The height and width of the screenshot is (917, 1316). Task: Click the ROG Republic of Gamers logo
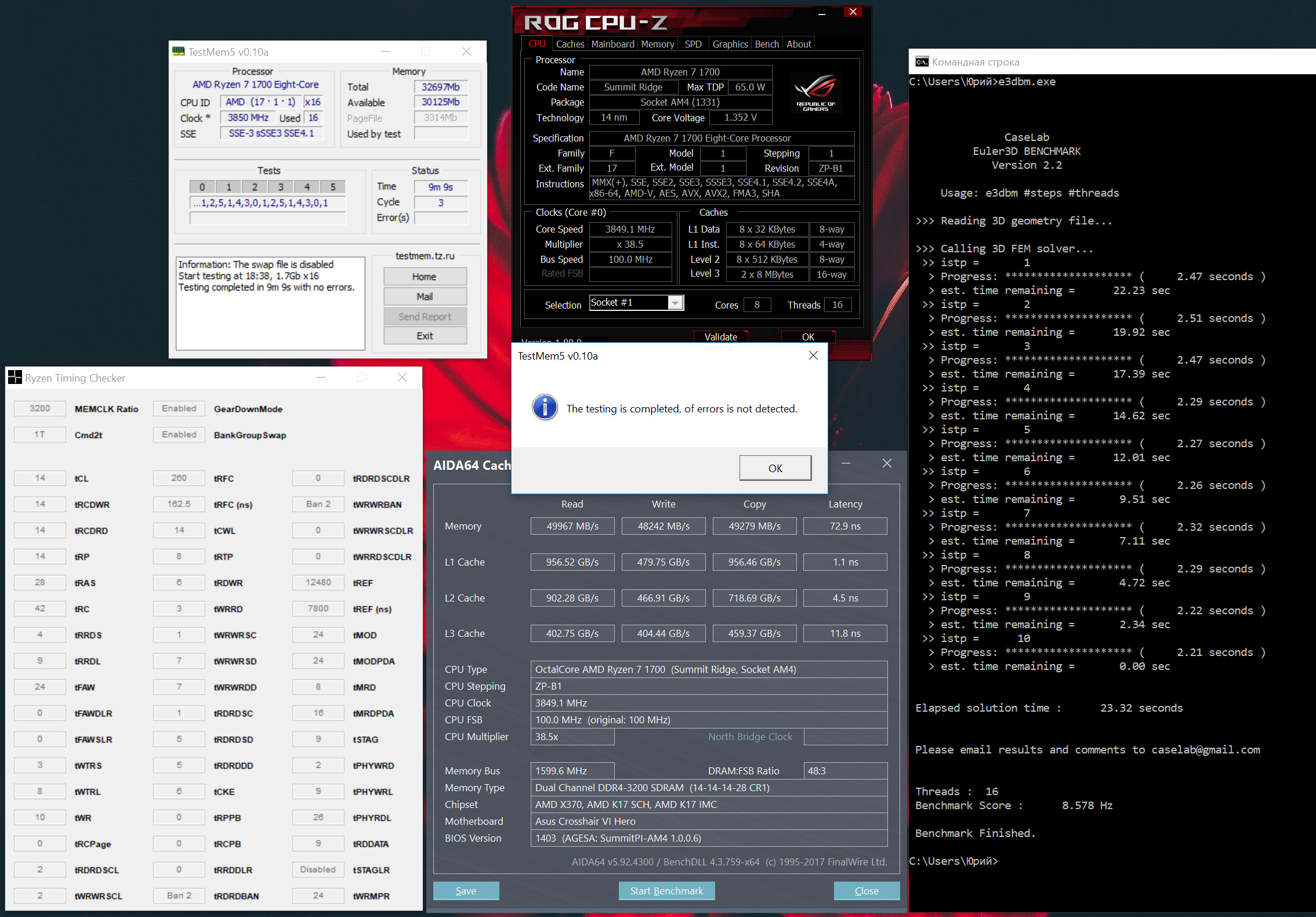tap(815, 93)
